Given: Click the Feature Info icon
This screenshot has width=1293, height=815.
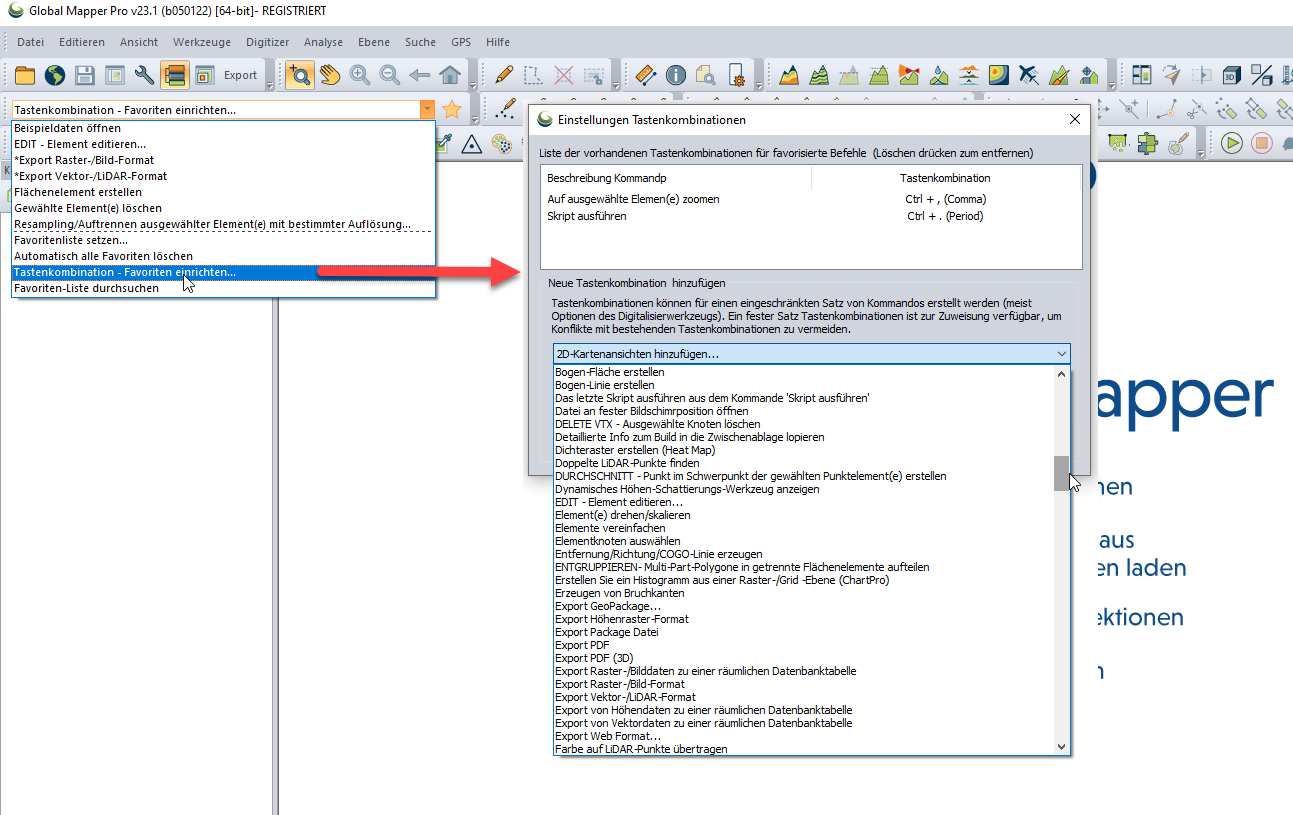Looking at the screenshot, I should [x=676, y=75].
